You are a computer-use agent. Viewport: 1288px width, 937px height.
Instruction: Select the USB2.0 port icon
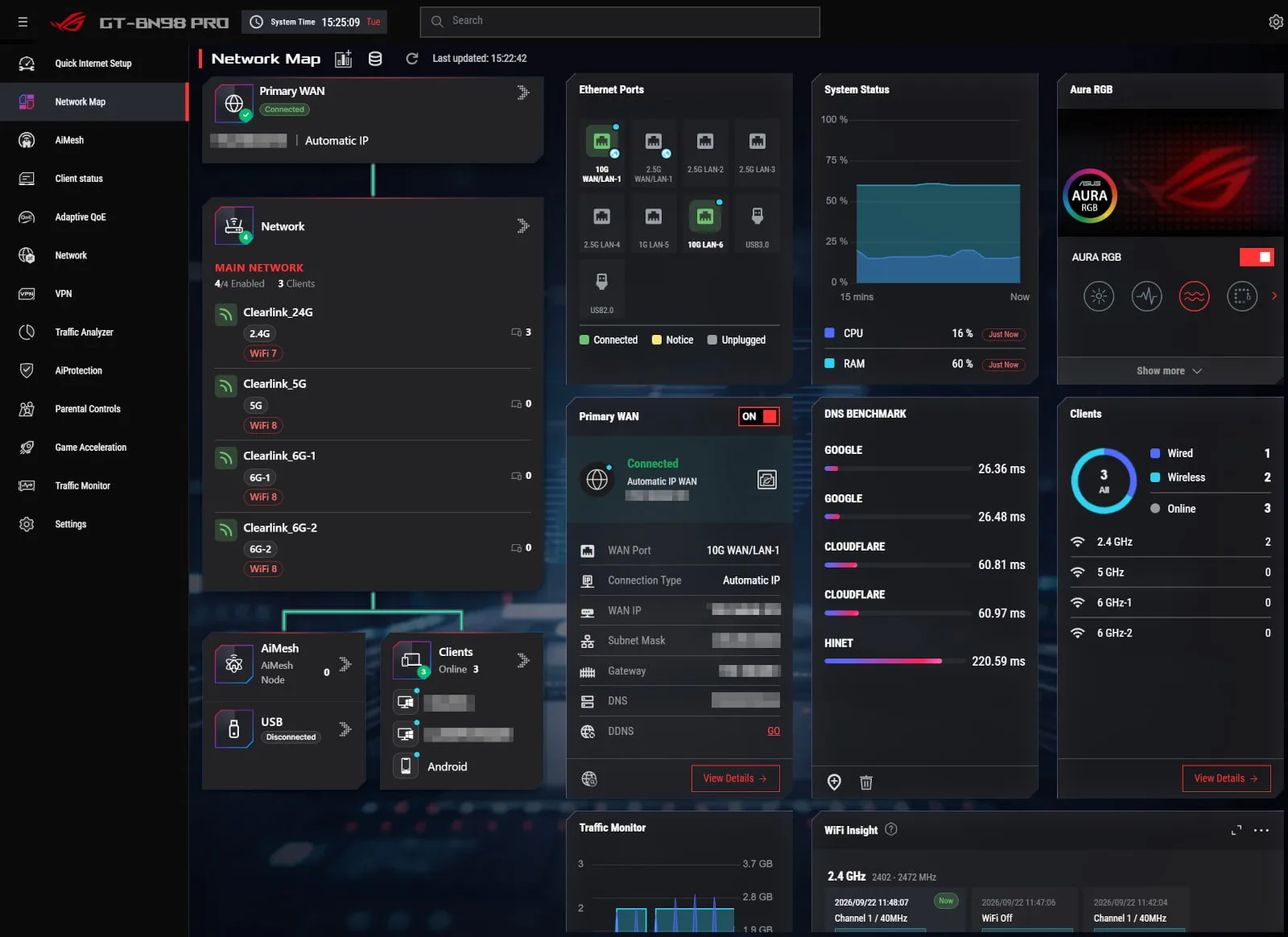pos(601,282)
